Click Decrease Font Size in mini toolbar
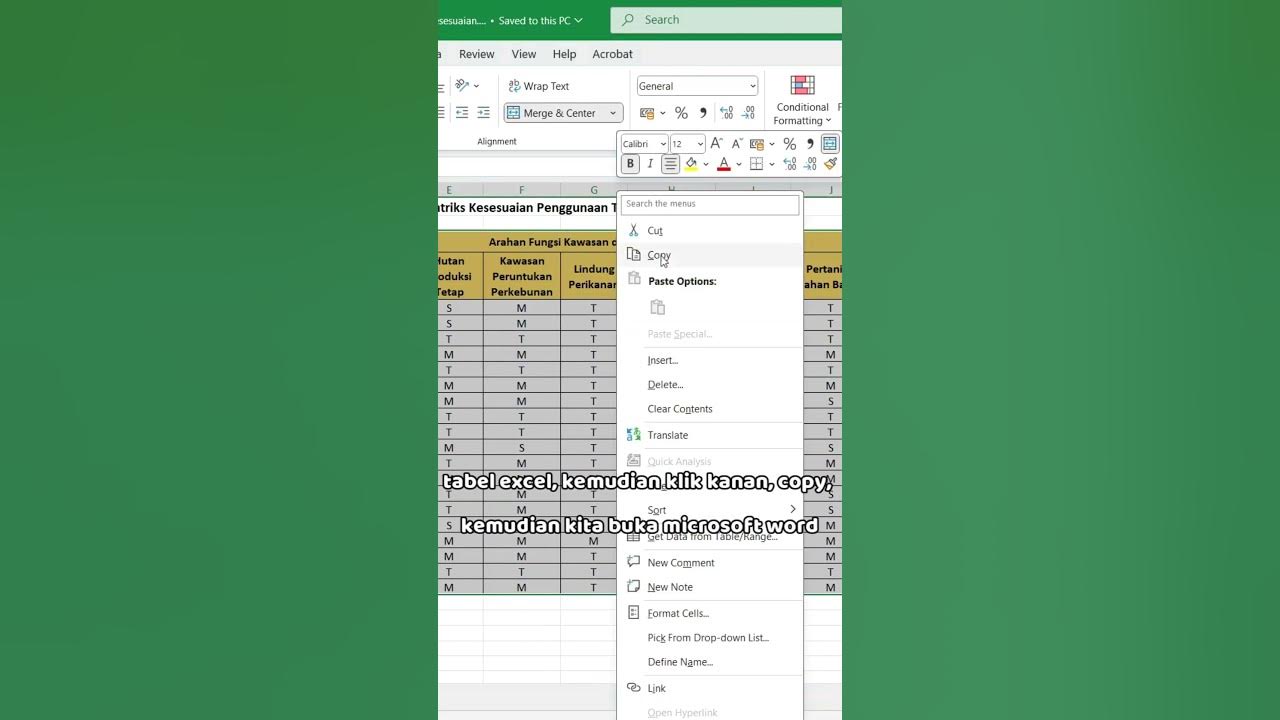Viewport: 1280px width, 720px height. tap(737, 144)
